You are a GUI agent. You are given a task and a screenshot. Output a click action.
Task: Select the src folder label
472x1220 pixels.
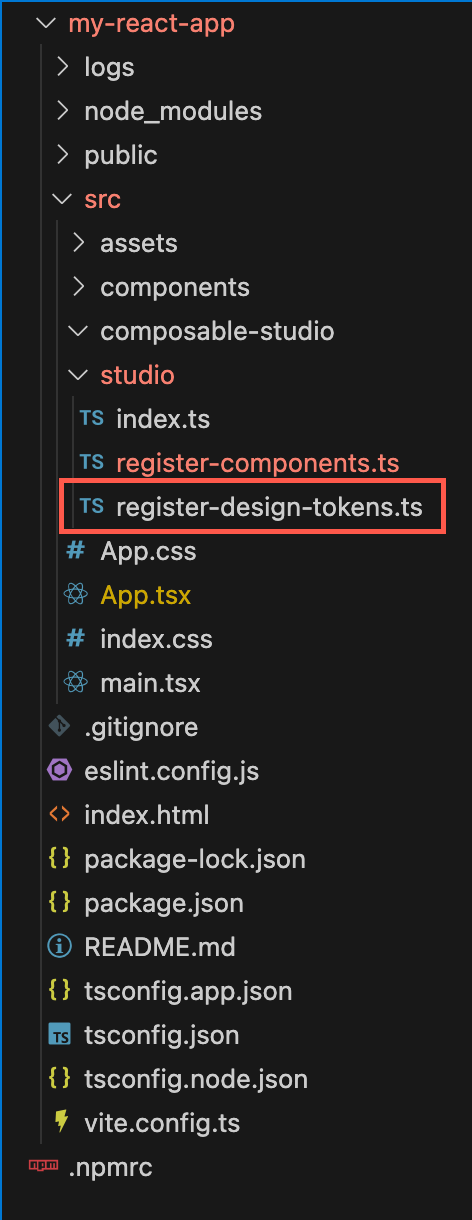102,200
